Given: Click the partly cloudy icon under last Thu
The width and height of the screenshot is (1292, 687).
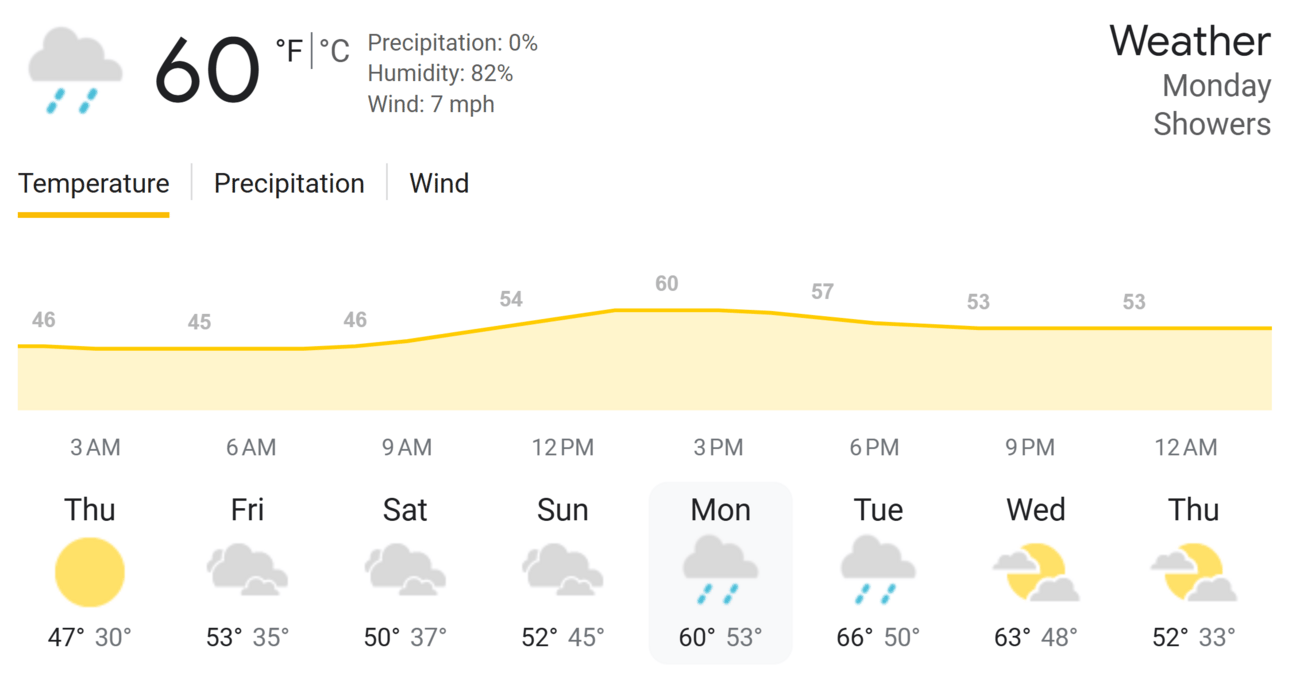Looking at the screenshot, I should [x=1194, y=572].
